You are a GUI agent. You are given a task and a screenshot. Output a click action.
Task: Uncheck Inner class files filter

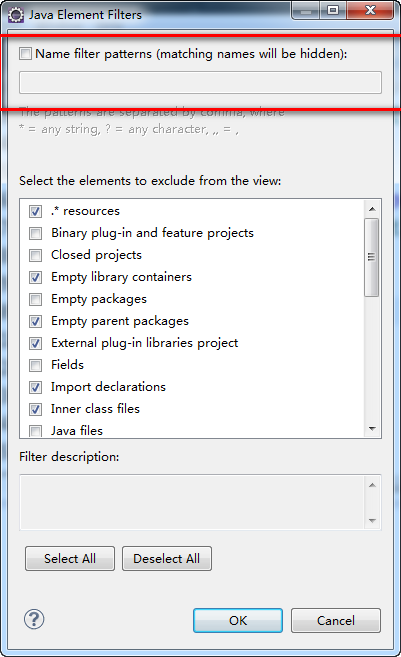pos(36,409)
